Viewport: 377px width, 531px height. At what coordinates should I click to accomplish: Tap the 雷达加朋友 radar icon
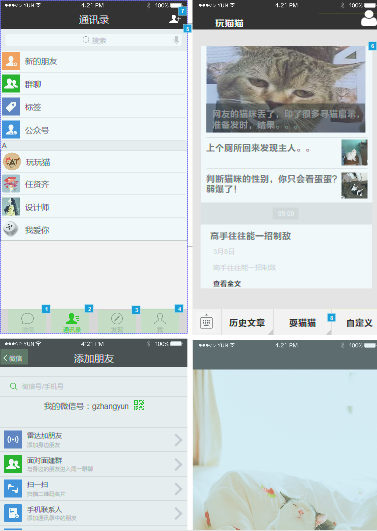(x=13, y=439)
